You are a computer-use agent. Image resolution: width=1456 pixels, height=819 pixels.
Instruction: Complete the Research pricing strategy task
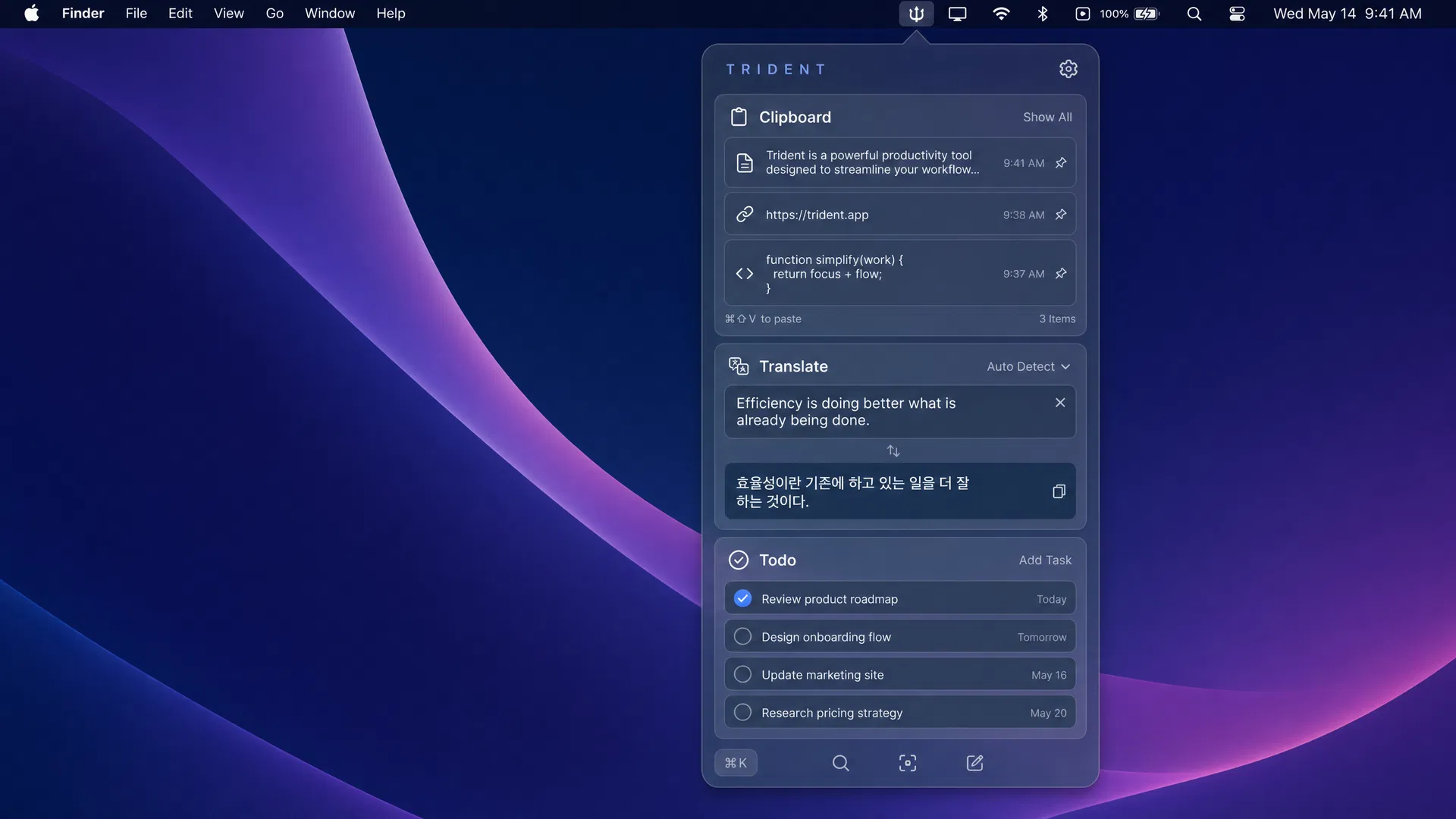pyautogui.click(x=743, y=712)
